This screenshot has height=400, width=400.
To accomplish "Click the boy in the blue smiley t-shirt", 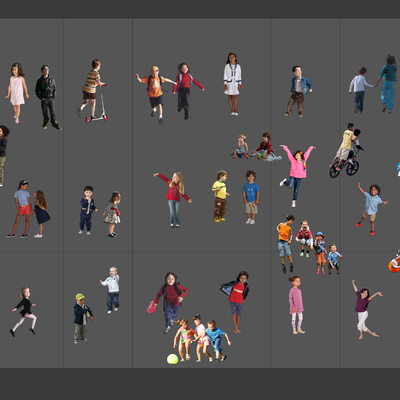I will tap(251, 197).
